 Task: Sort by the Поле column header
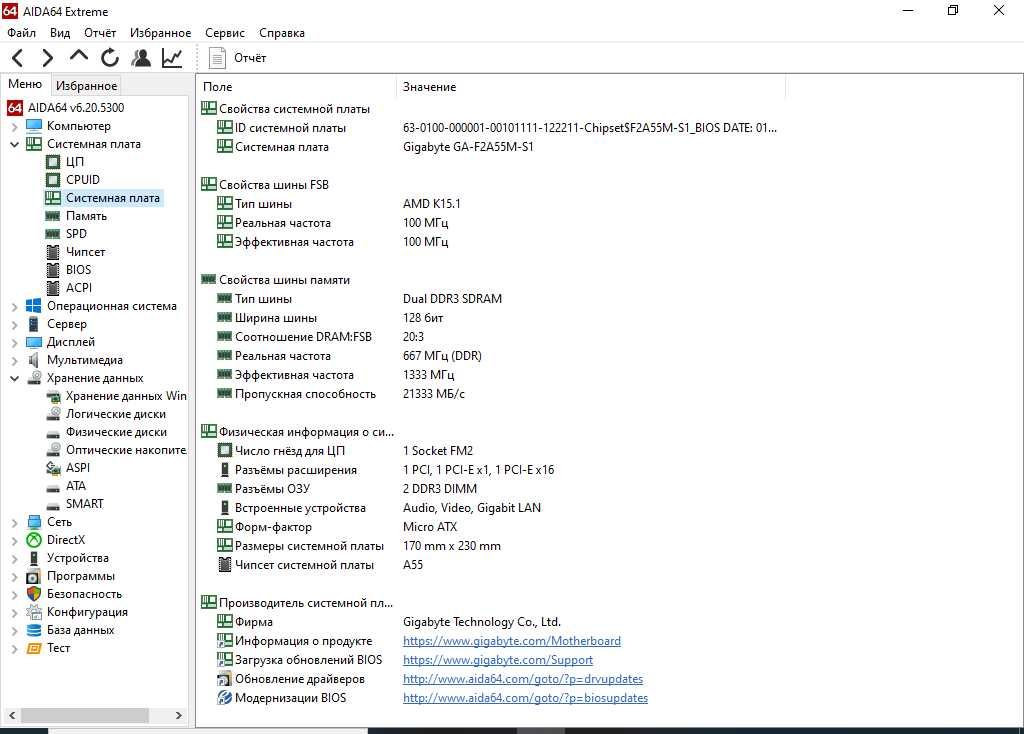(296, 87)
